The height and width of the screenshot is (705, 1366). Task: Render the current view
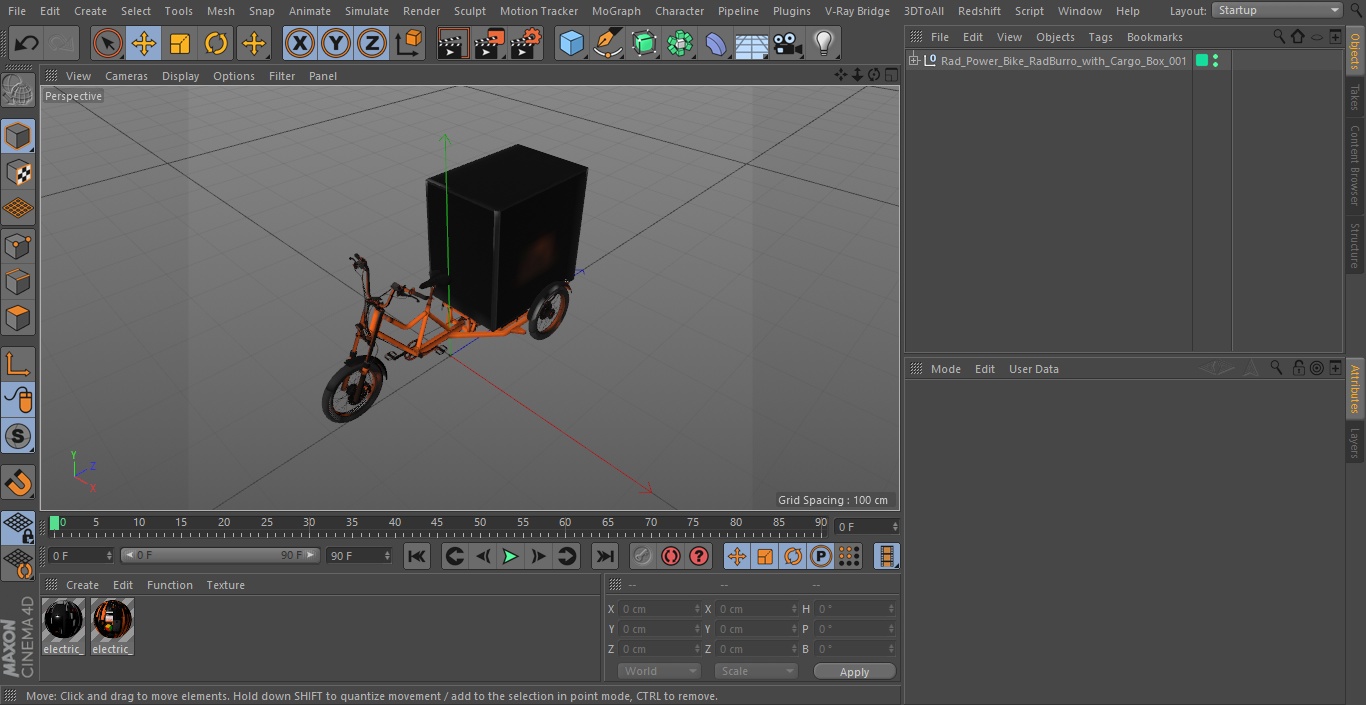(453, 44)
